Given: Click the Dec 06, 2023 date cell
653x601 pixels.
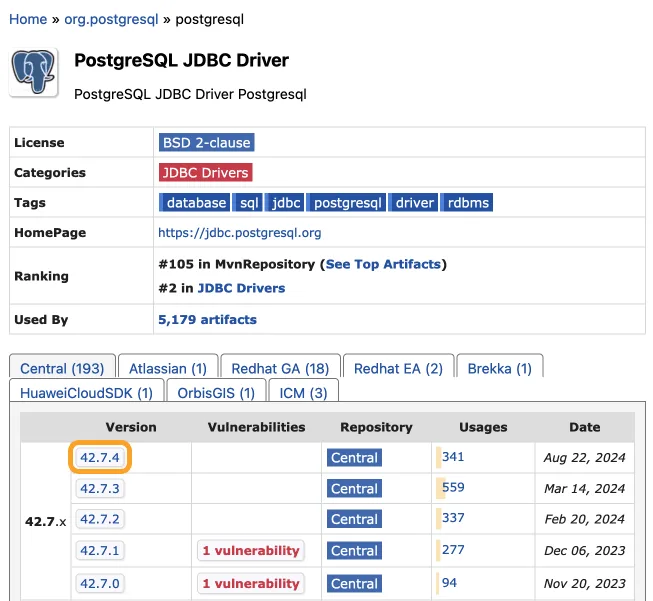Looking at the screenshot, I should click(x=584, y=551).
